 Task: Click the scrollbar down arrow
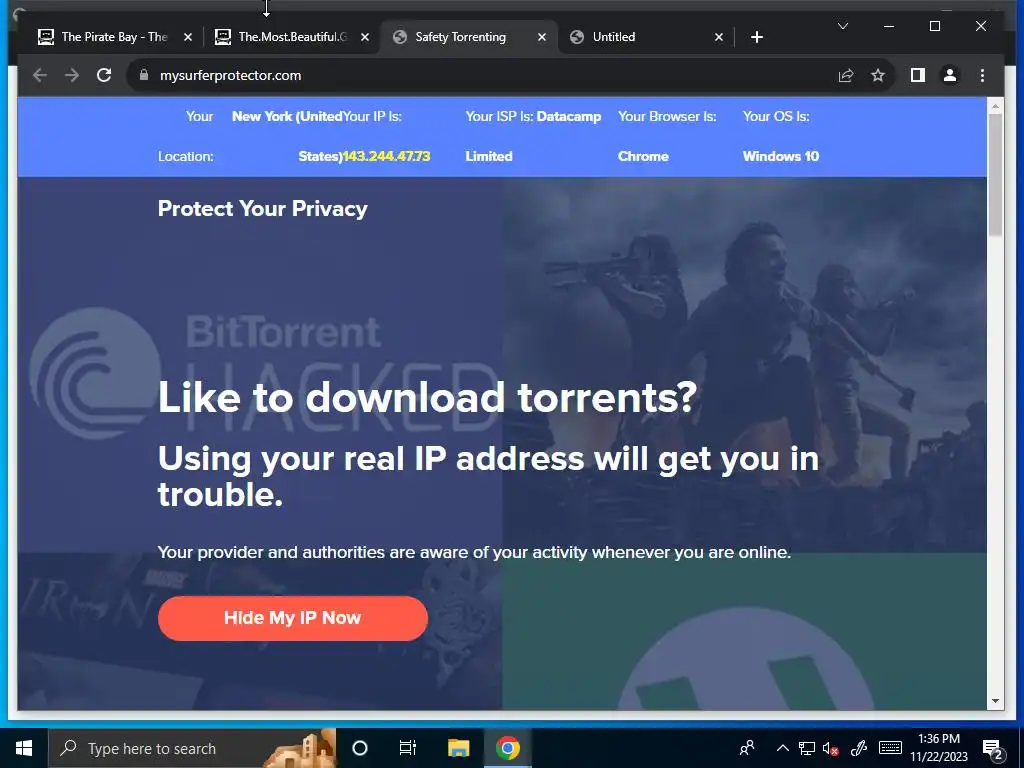pyautogui.click(x=995, y=701)
